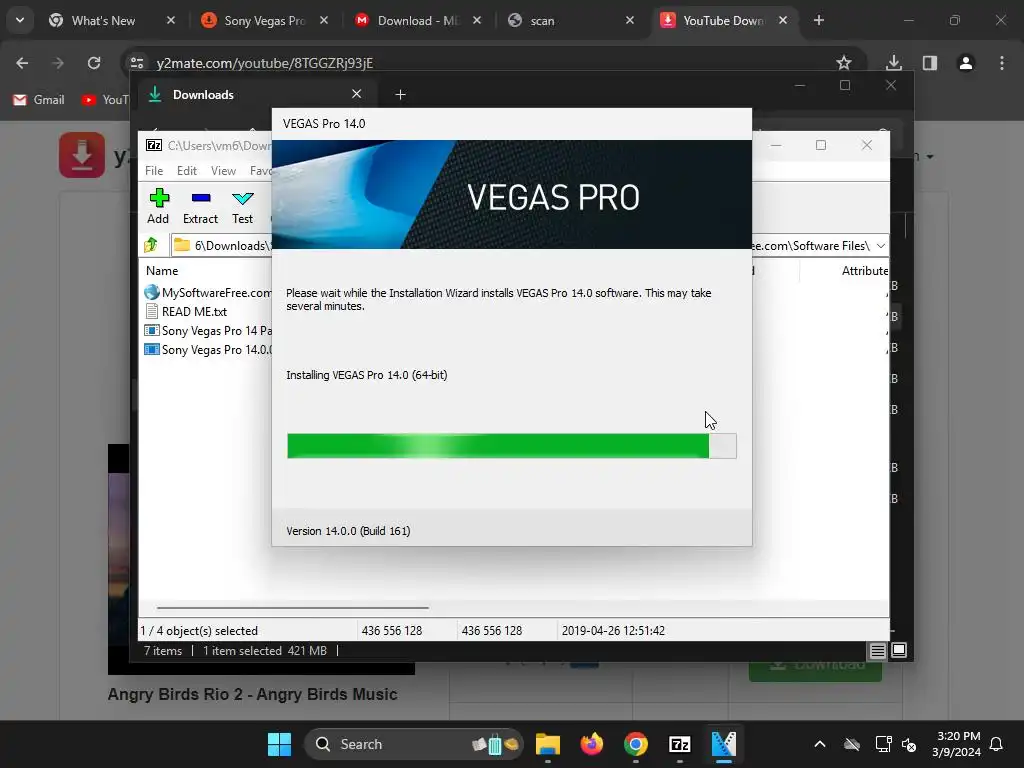Click the y2mate logo icon
Image resolution: width=1024 pixels, height=768 pixels.
click(82, 155)
